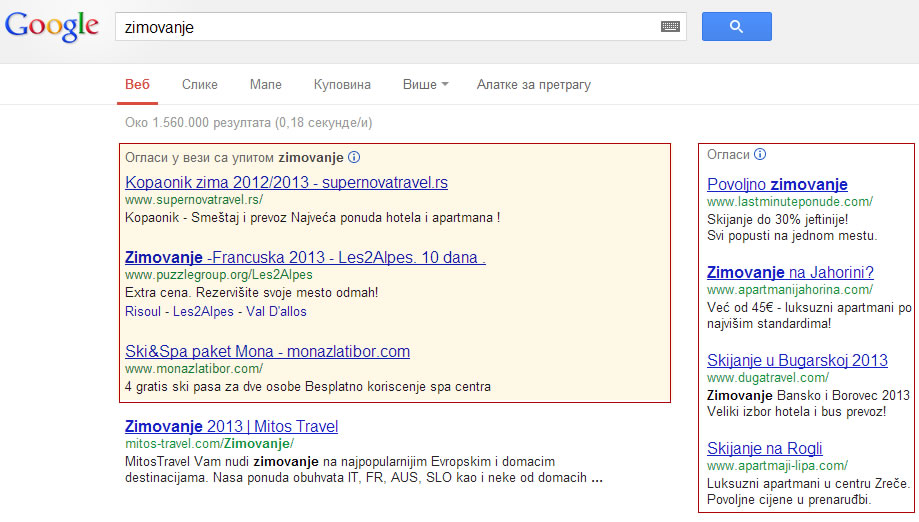Open the on-screen keyboard icon

point(670,27)
